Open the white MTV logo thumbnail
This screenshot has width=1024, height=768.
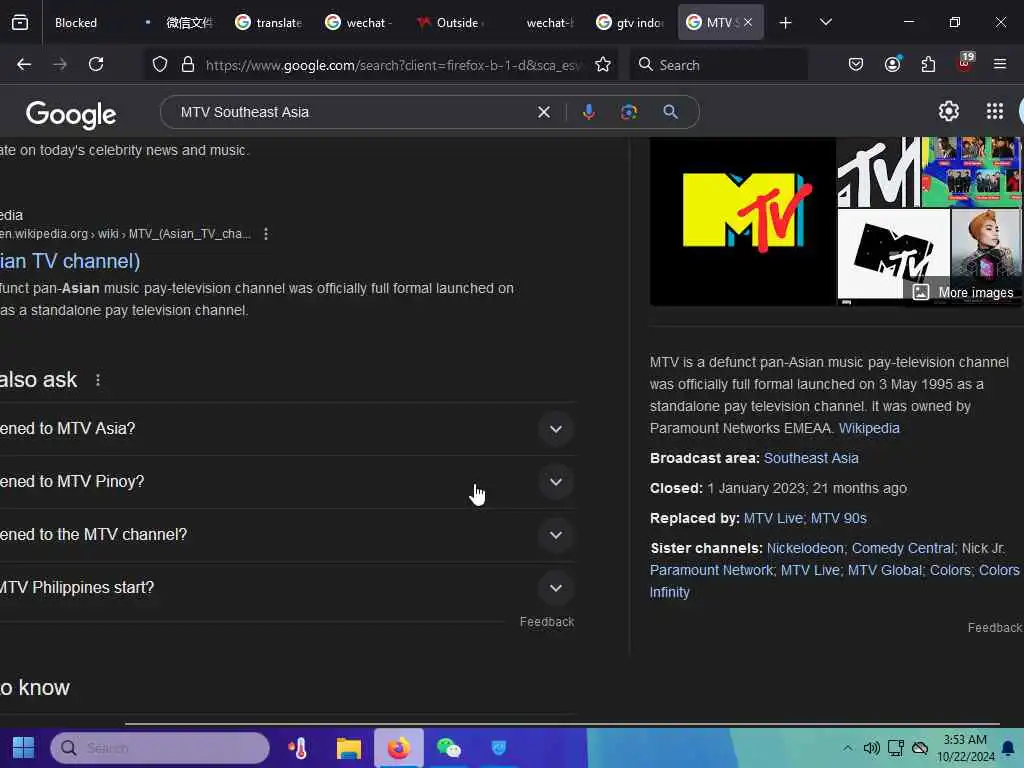(893, 255)
